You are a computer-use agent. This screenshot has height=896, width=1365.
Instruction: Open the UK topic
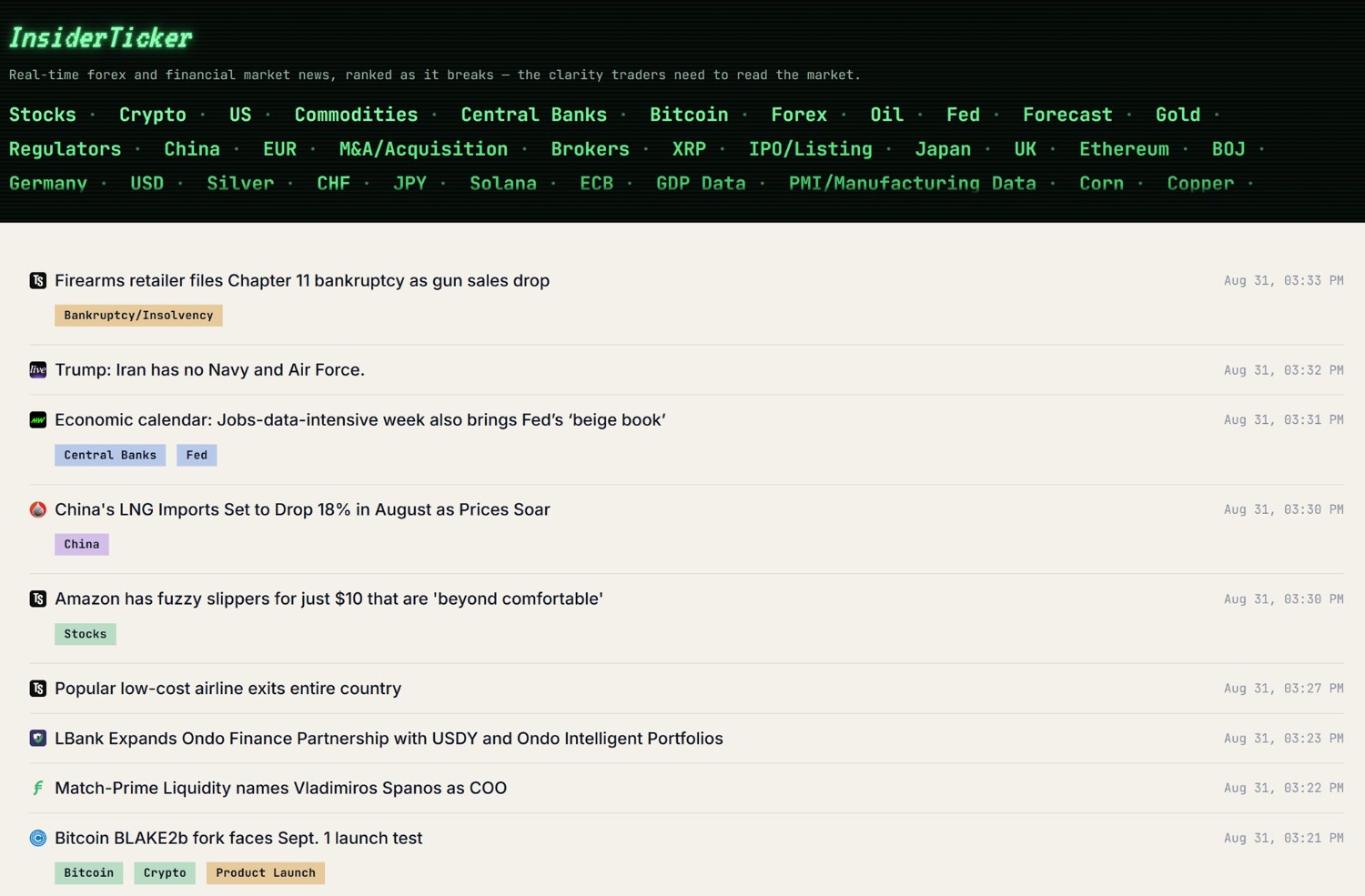point(1026,149)
